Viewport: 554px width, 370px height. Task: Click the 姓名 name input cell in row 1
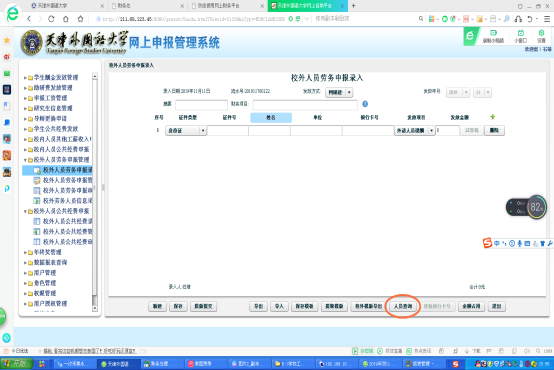pyautogui.click(x=269, y=130)
